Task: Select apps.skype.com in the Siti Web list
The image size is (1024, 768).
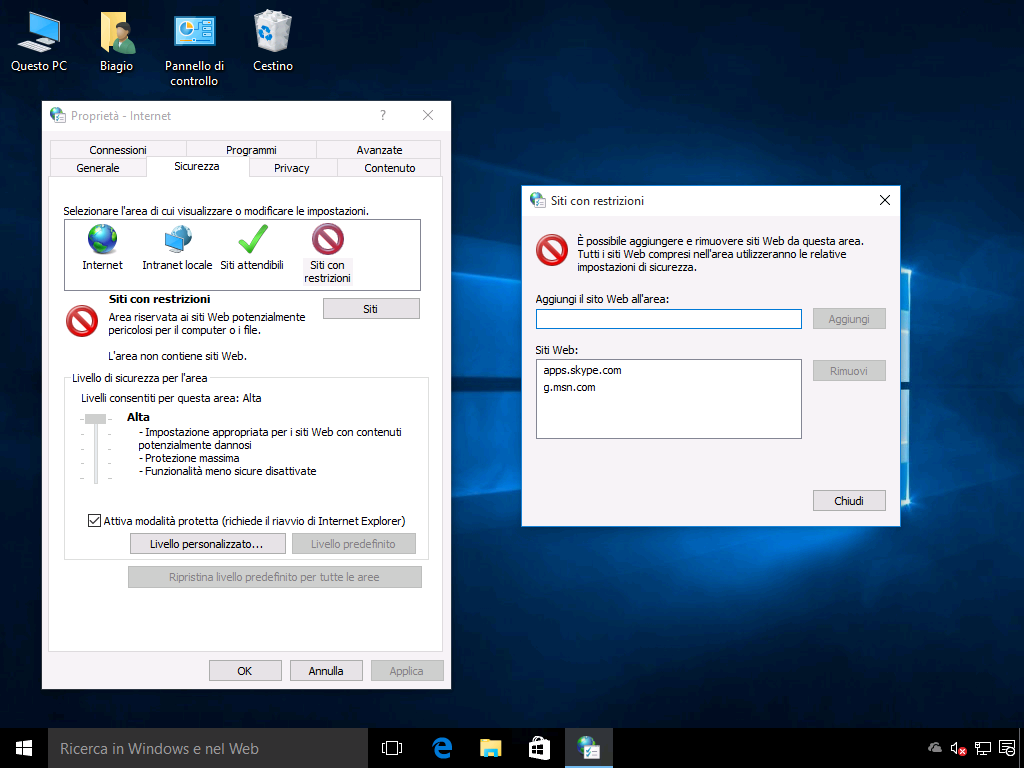Action: 583,370
